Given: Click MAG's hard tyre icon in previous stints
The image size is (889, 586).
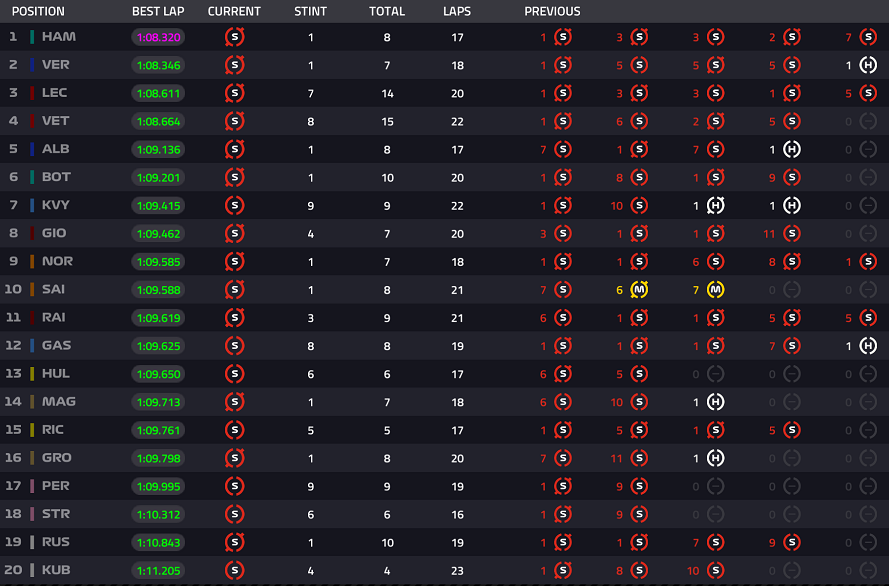Looking at the screenshot, I should click(716, 402).
